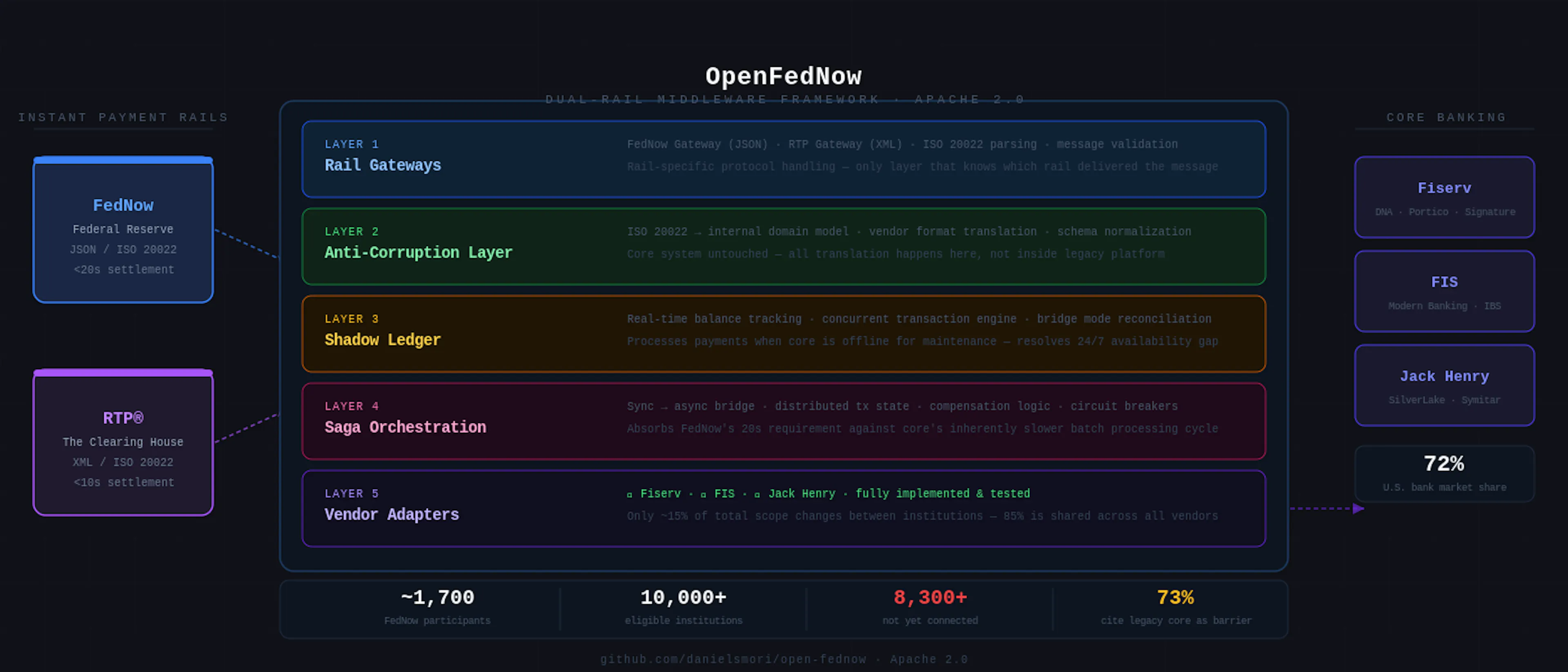
Task: Select the RTP® Clearing House card
Action: point(123,443)
